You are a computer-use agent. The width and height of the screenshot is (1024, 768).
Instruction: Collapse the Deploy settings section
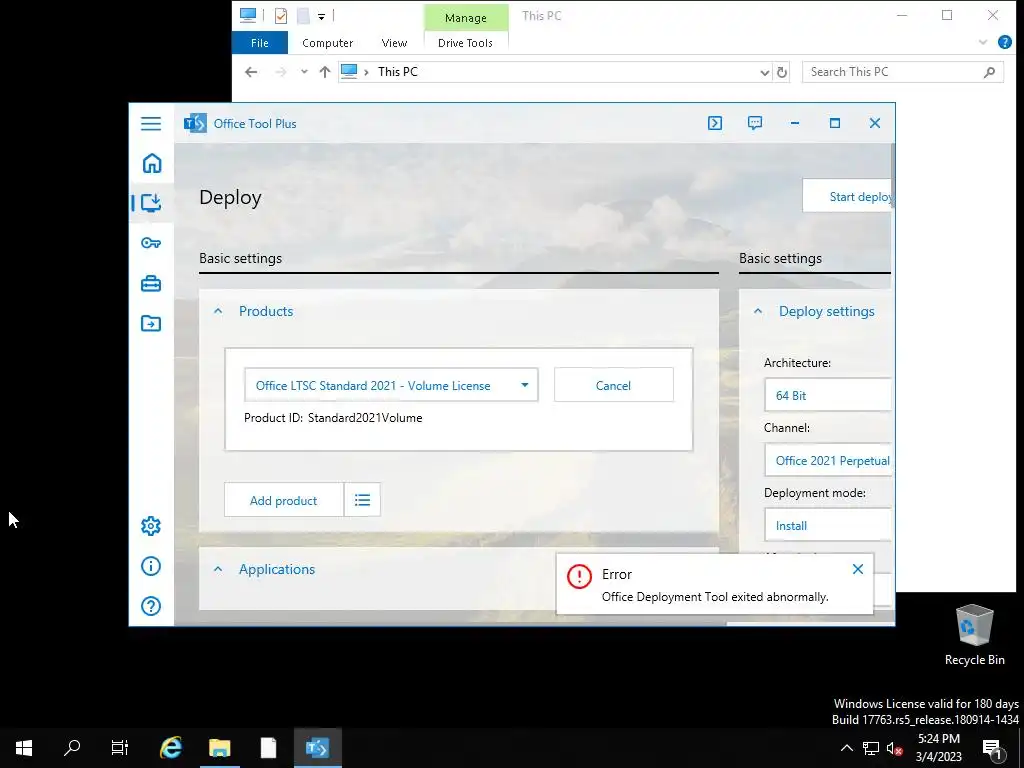click(758, 312)
